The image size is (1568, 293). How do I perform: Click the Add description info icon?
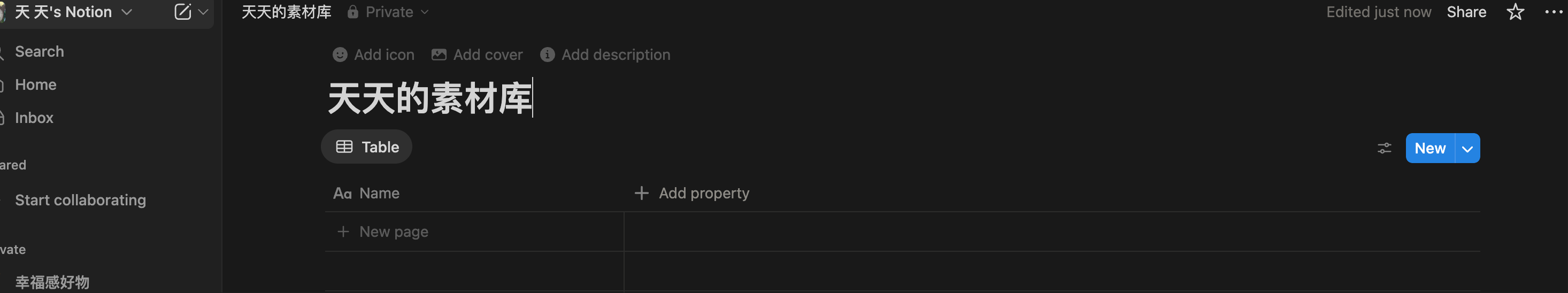(x=547, y=55)
